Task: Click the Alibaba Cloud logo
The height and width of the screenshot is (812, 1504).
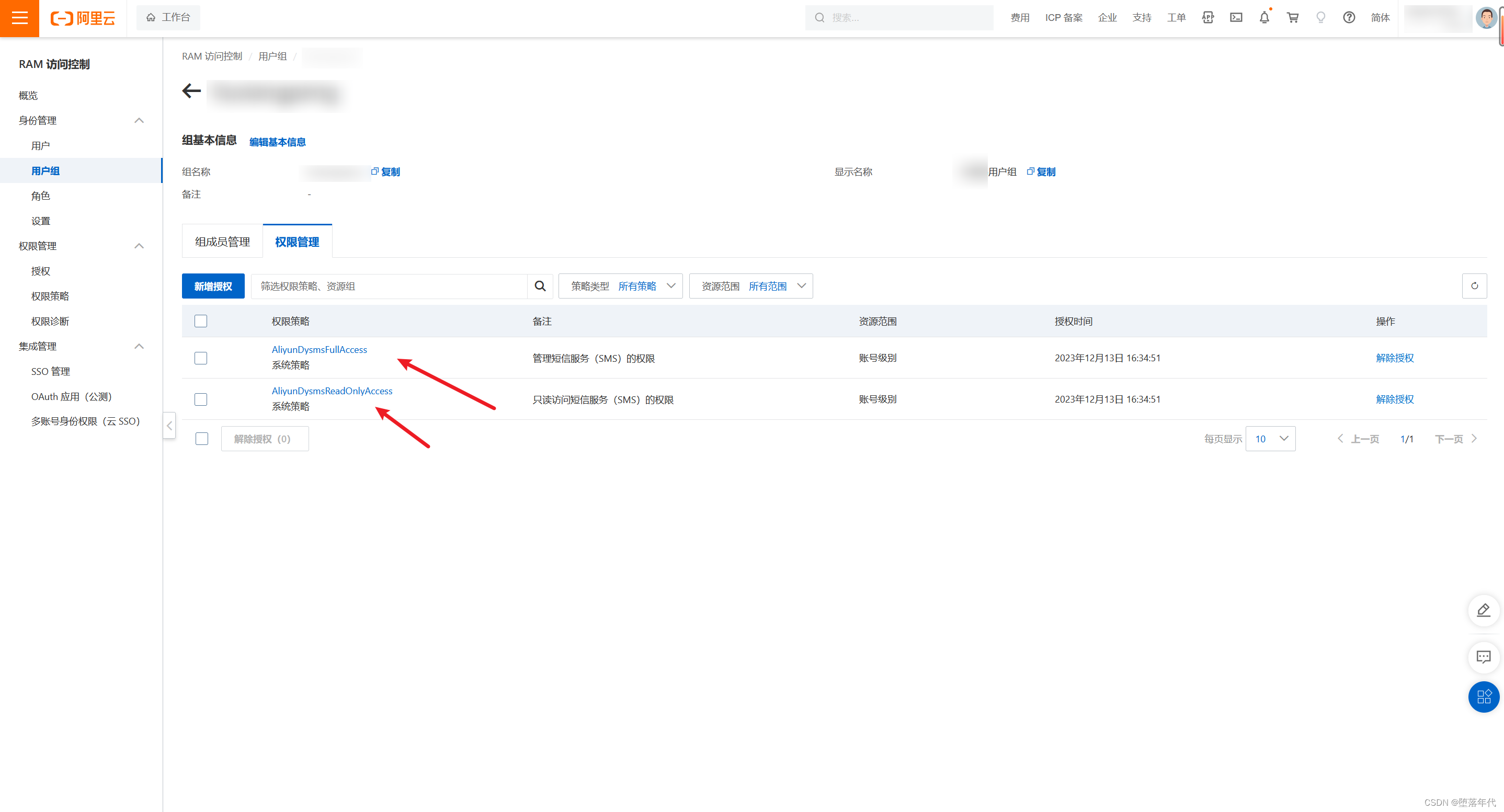Action: point(83,18)
